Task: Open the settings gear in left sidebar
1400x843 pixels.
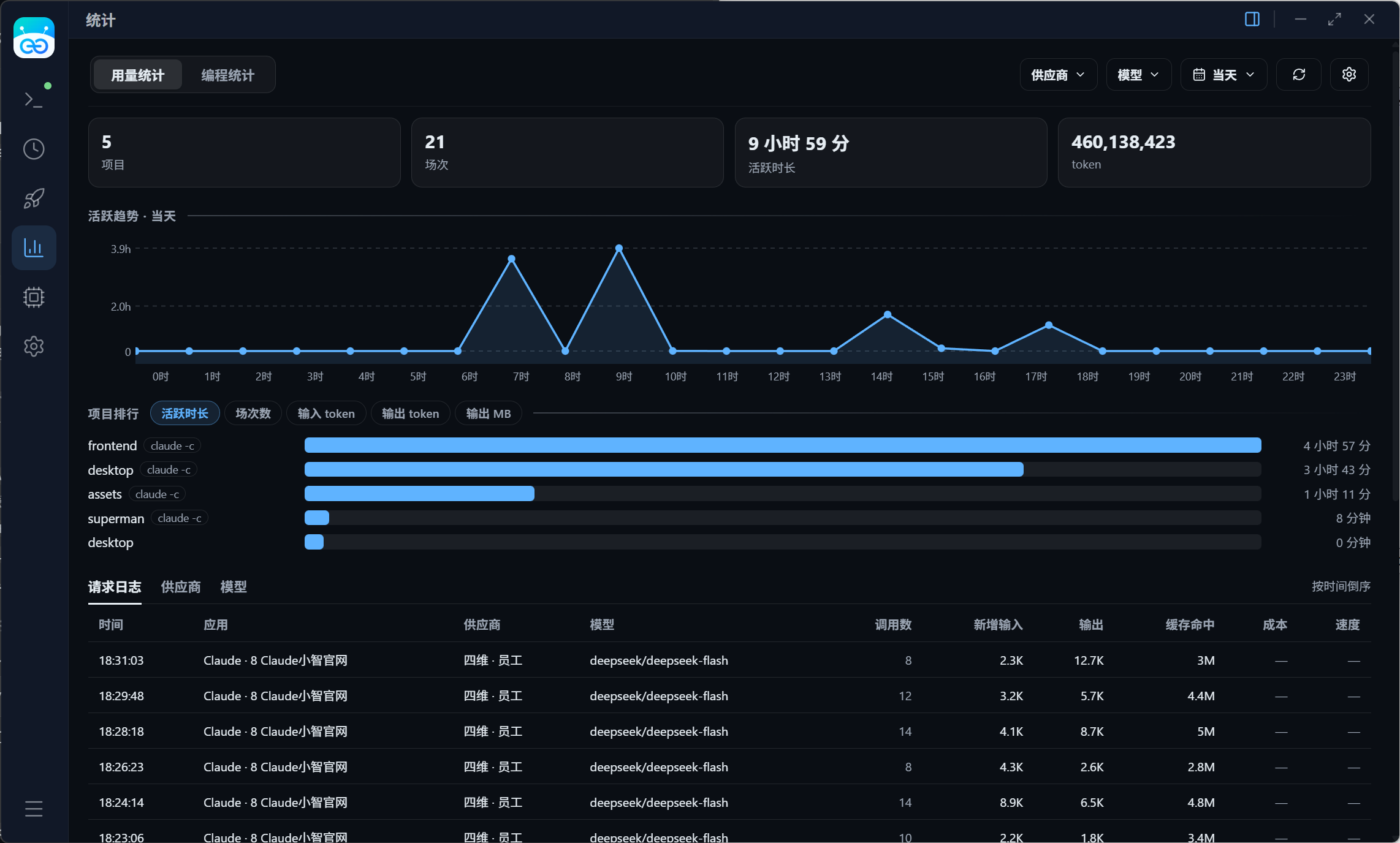Action: pyautogui.click(x=34, y=346)
